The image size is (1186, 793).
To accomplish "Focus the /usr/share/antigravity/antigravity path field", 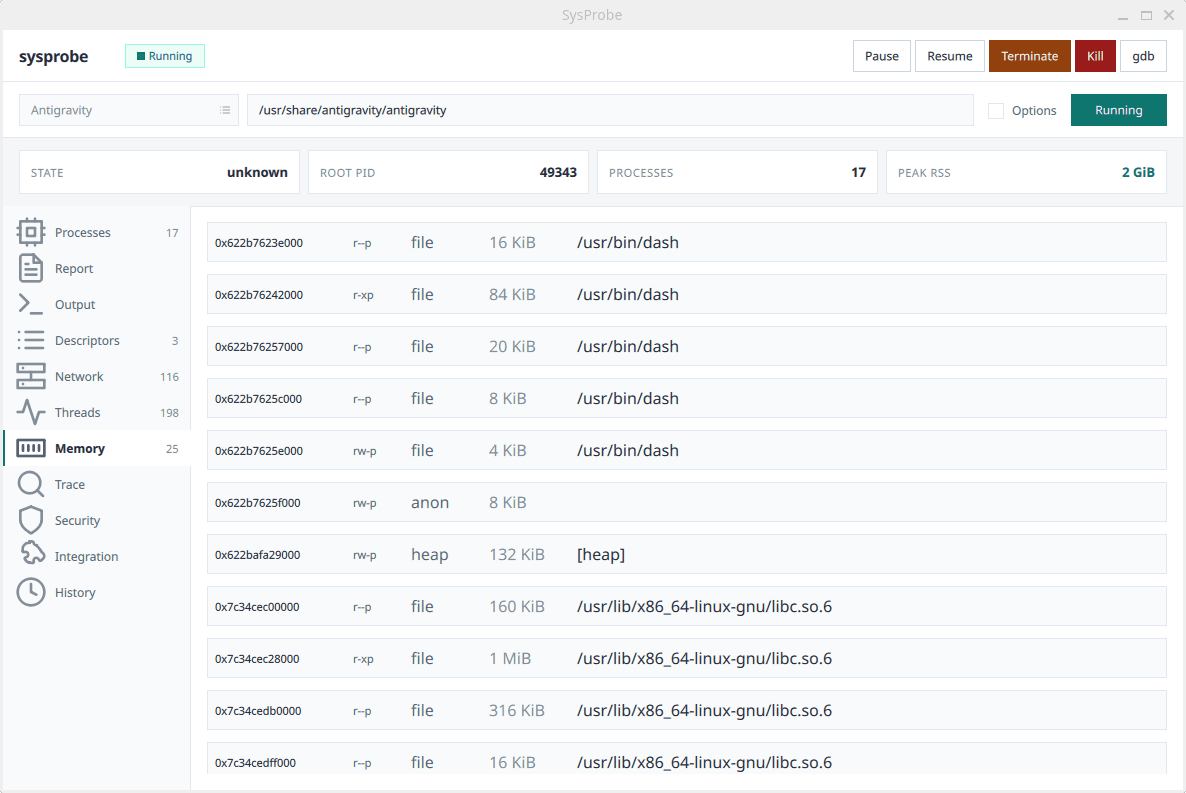I will point(610,110).
